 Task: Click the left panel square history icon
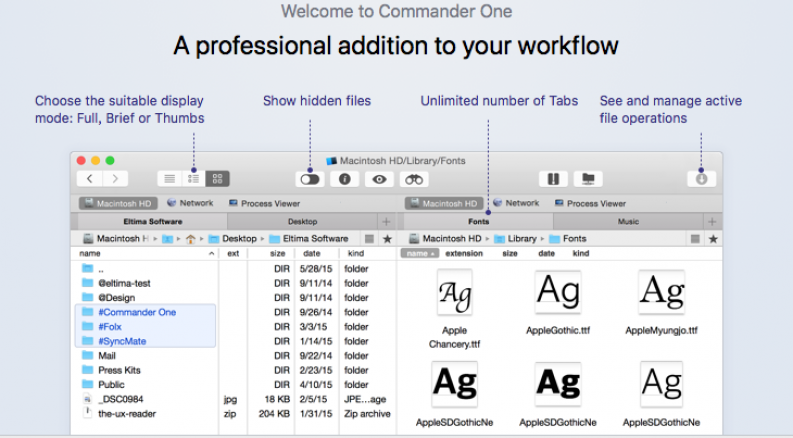coord(369,239)
